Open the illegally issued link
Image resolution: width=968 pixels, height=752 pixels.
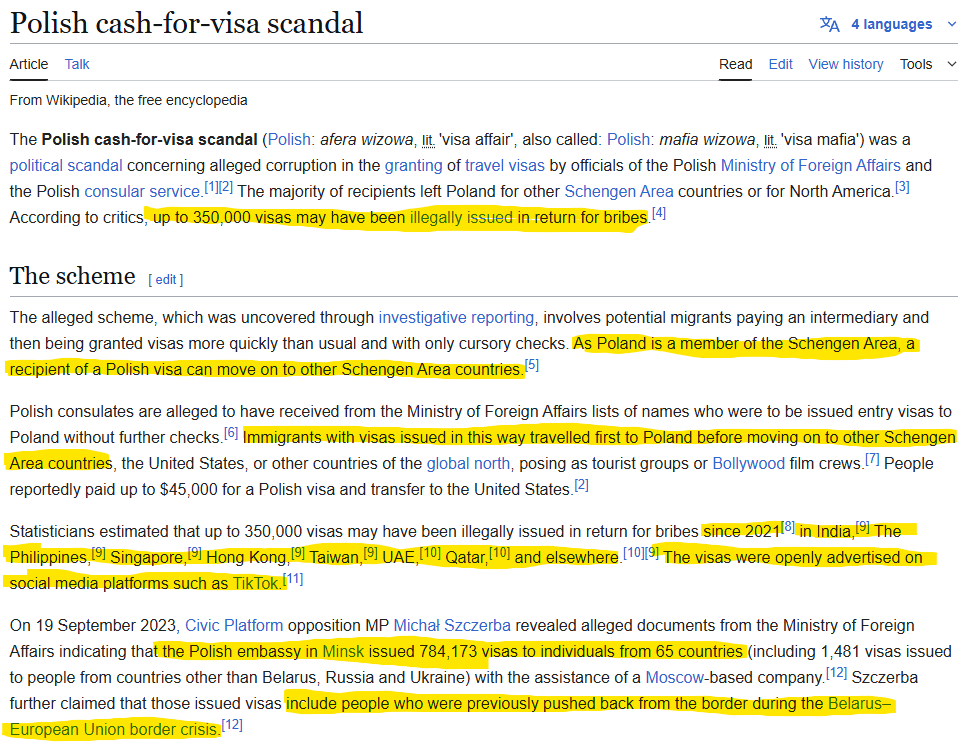(461, 217)
